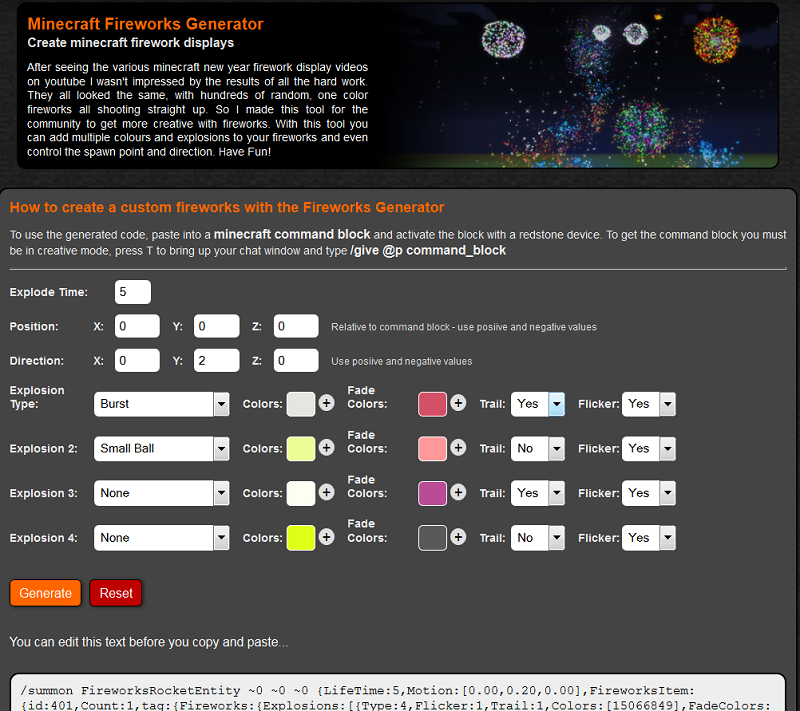Add another color for Explosion 3

point(327,492)
